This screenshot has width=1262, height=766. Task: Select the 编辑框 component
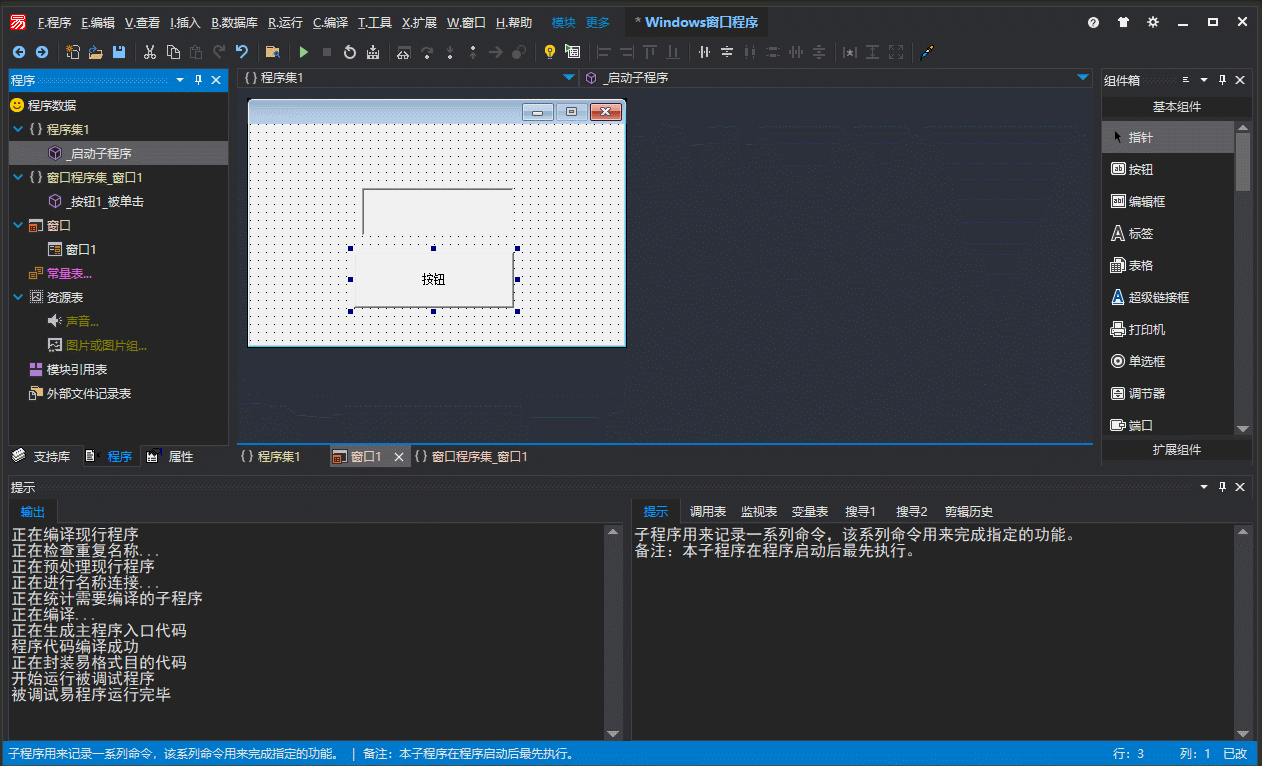pyautogui.click(x=1168, y=202)
